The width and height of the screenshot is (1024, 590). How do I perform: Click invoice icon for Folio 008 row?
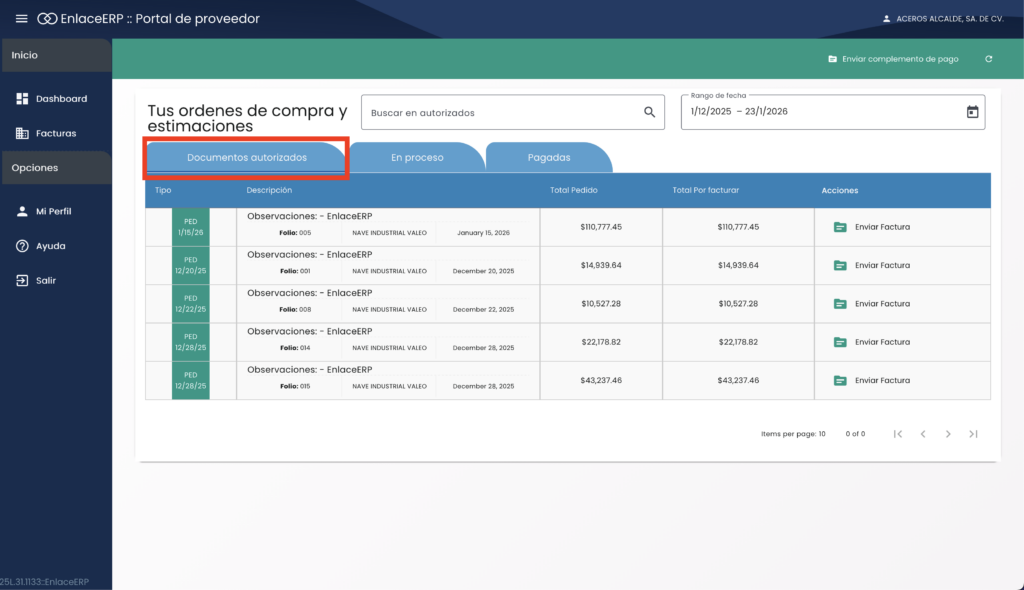click(x=840, y=304)
